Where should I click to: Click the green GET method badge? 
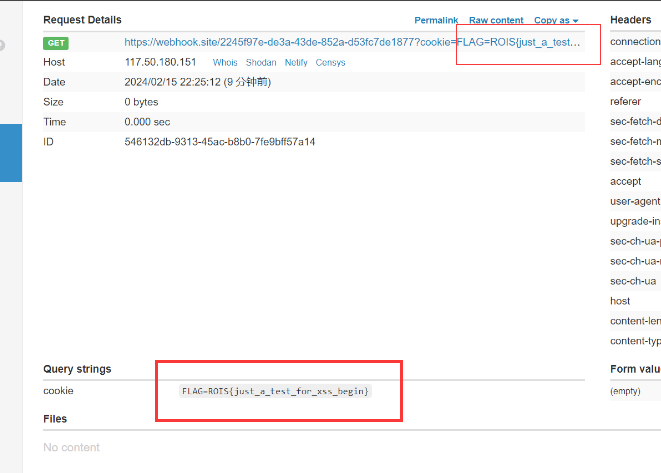pyautogui.click(x=56, y=42)
